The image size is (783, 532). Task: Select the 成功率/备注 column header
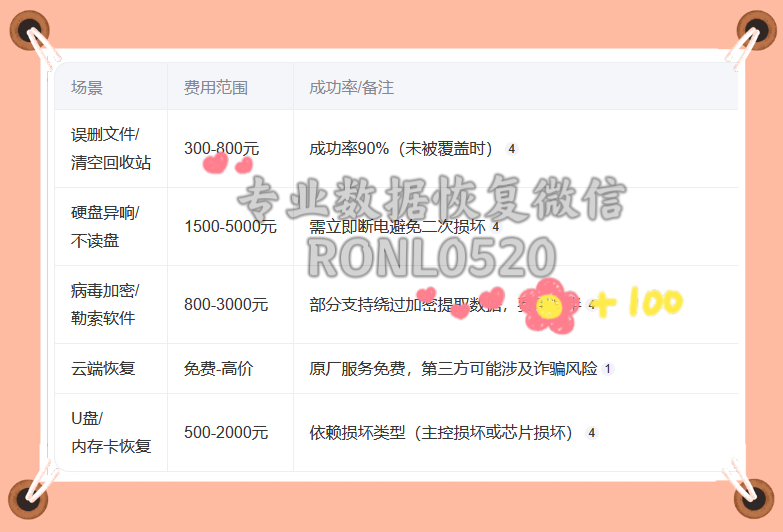tap(351, 88)
